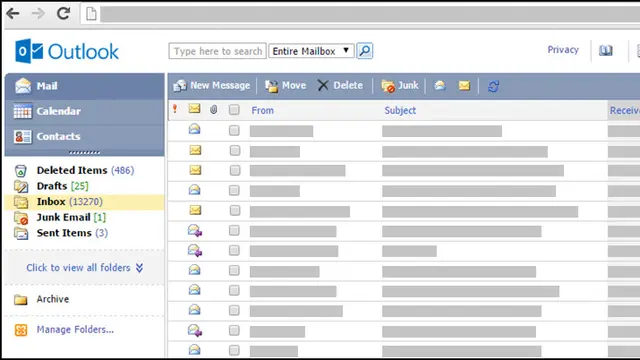Open the Contacts section
Screen dimensions: 640x360
click(84, 137)
